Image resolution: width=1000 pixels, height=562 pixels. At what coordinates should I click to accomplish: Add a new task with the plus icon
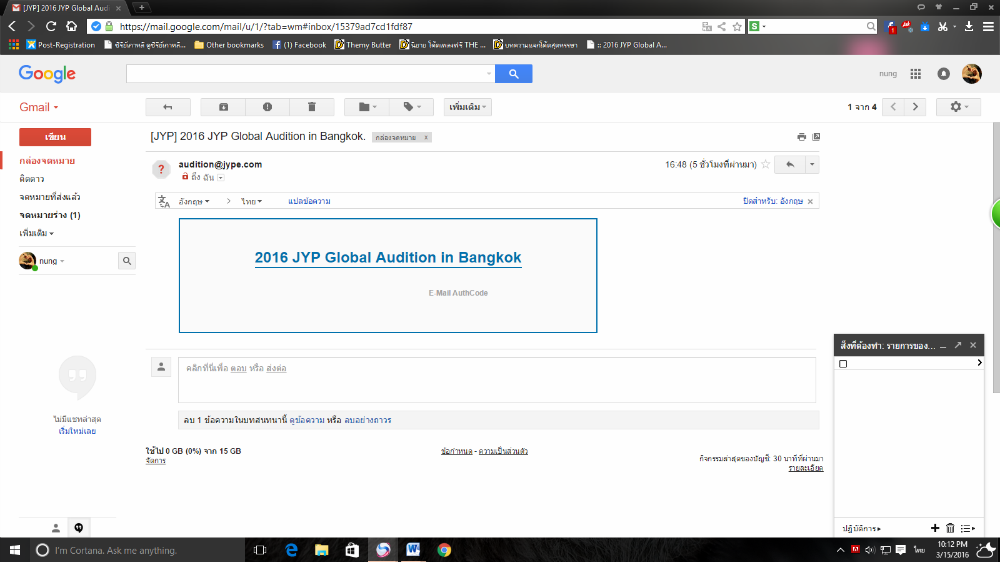935,528
